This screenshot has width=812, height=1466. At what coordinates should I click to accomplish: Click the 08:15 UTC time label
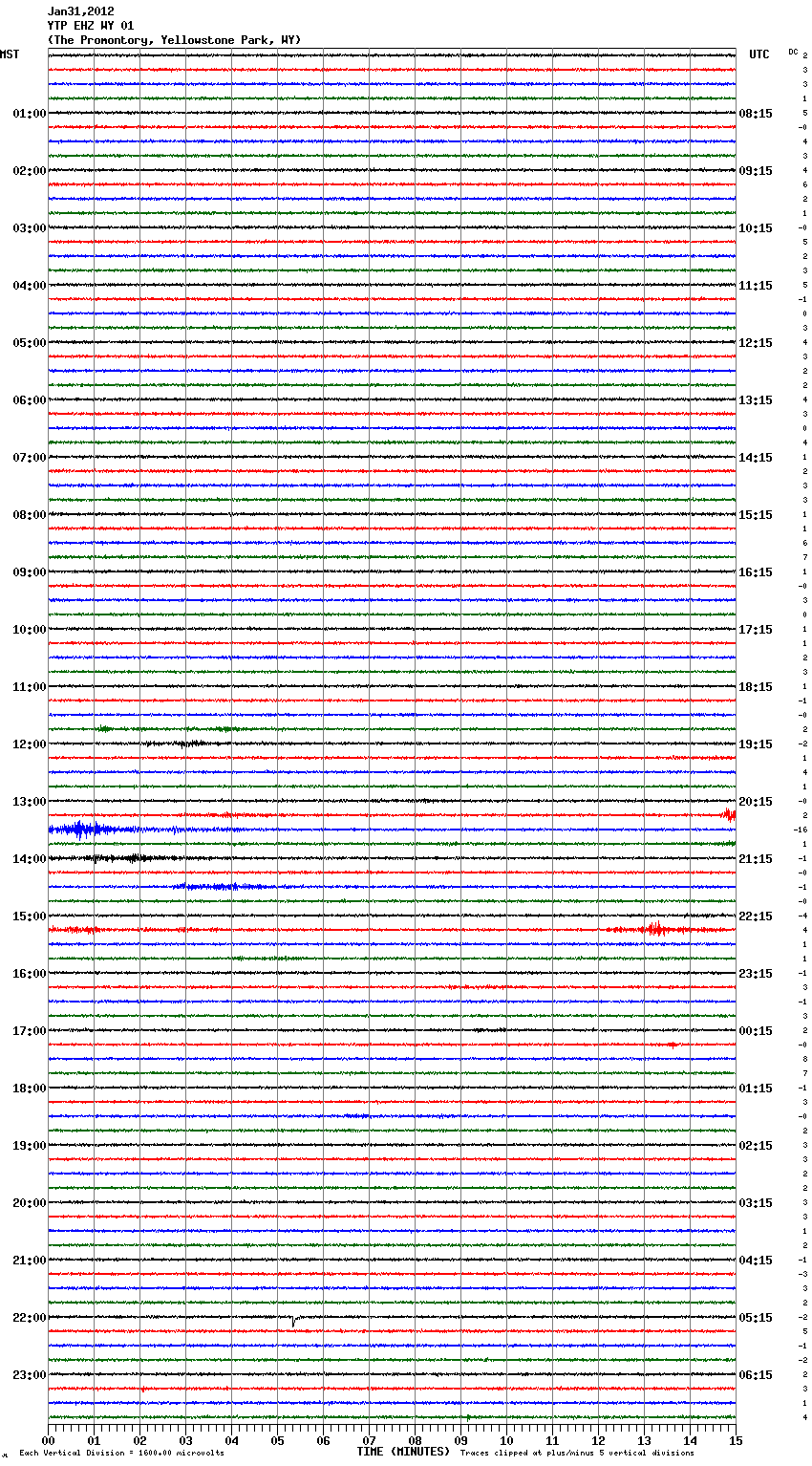pos(756,114)
